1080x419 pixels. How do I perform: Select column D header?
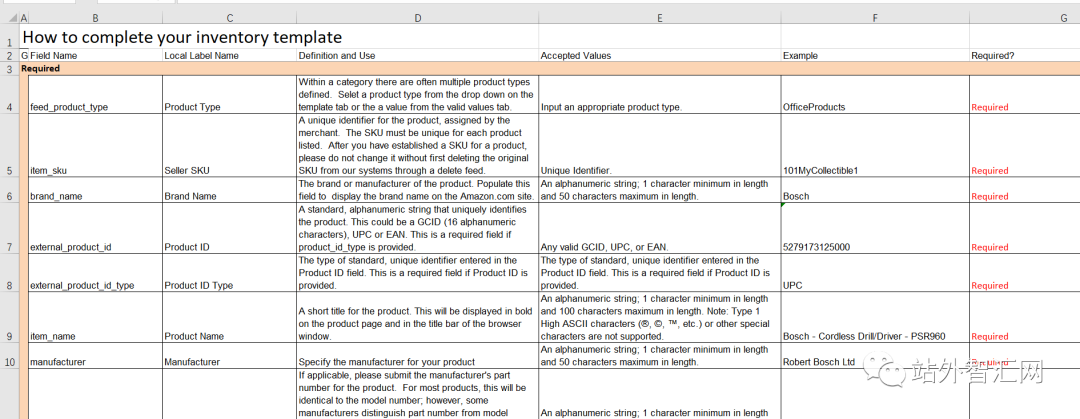417,18
